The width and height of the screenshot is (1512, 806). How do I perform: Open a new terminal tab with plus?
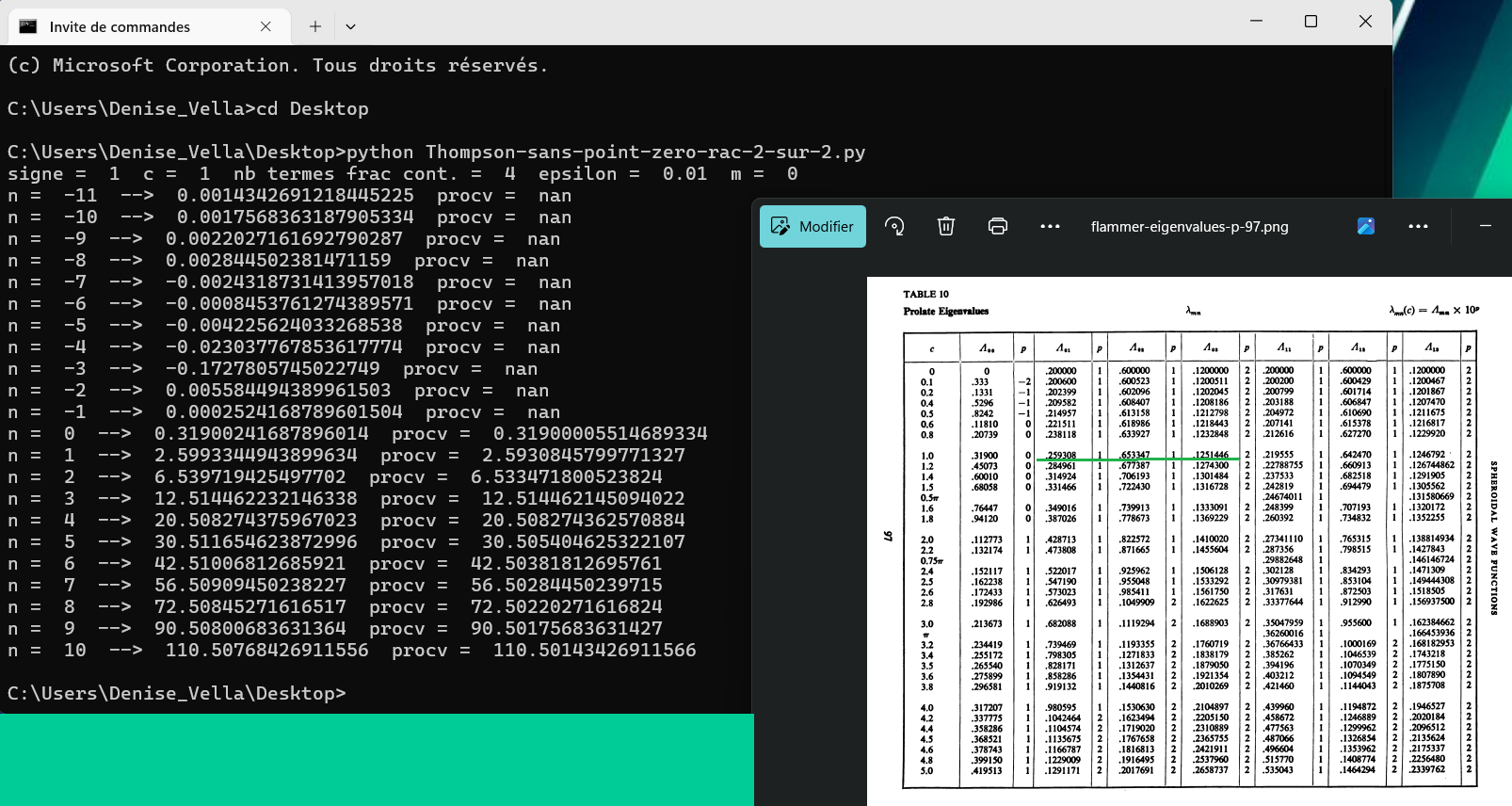[x=315, y=26]
